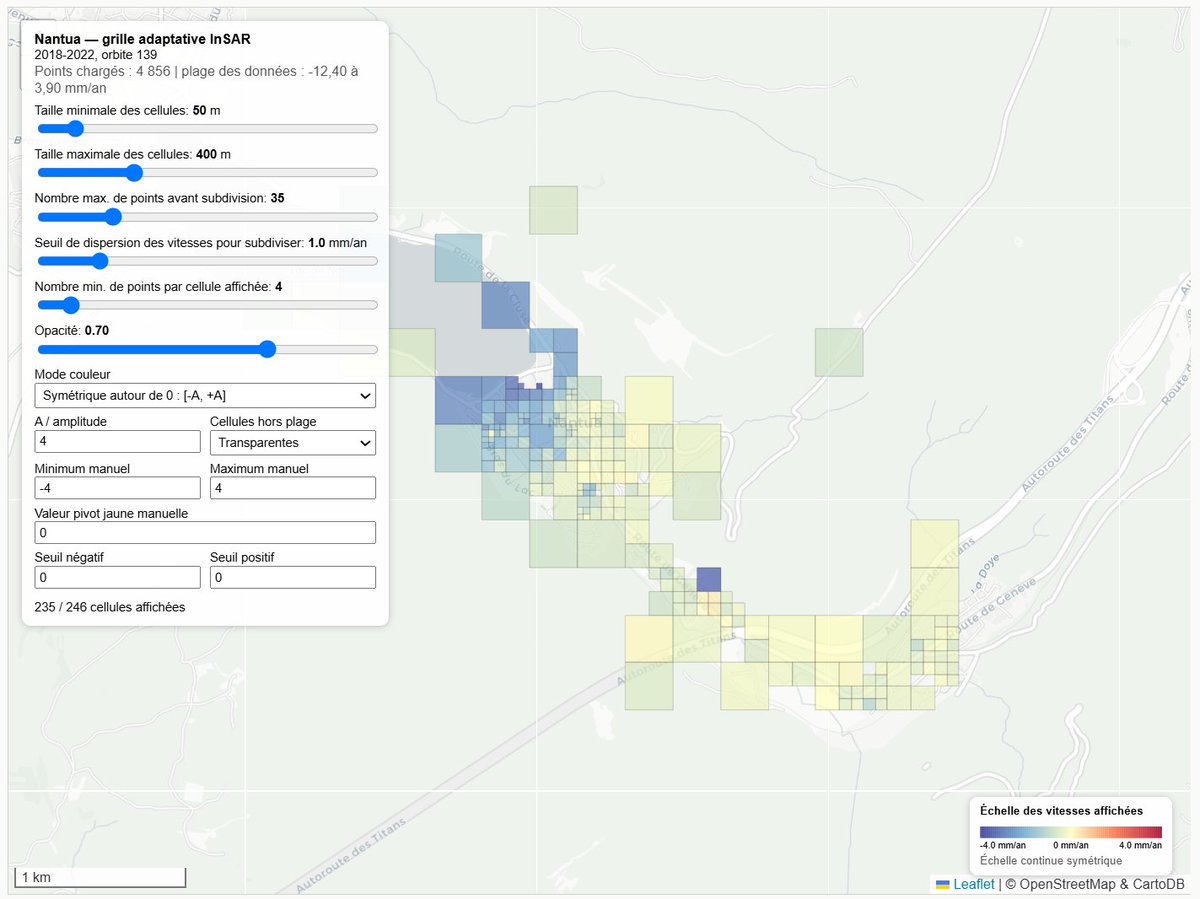Viewport: 1200px width, 899px height.
Task: Click the '4.0 mm/an' legend label
Action: (1140, 846)
